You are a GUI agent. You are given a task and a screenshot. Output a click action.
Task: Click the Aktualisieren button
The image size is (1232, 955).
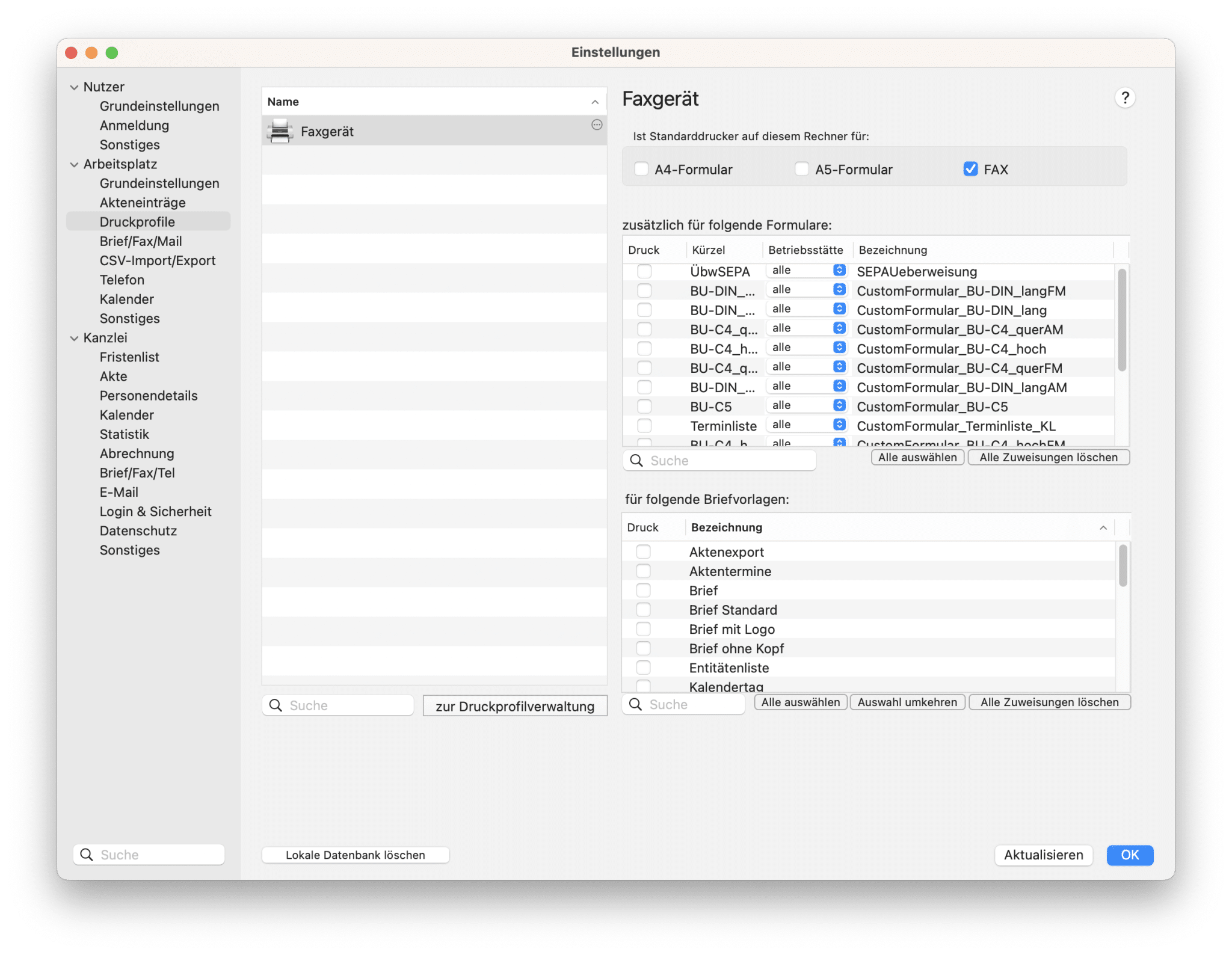(x=1044, y=855)
